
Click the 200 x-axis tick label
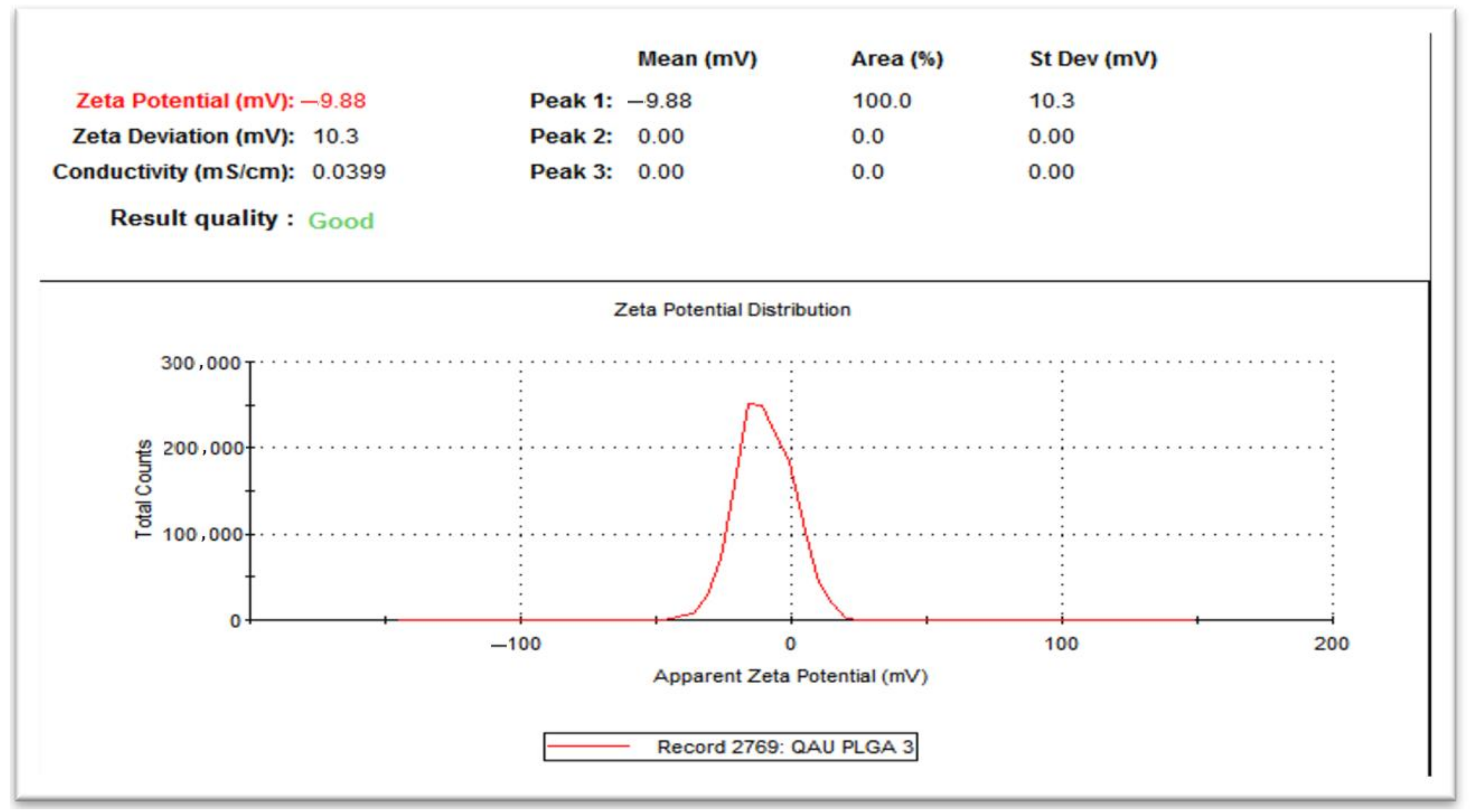1331,644
